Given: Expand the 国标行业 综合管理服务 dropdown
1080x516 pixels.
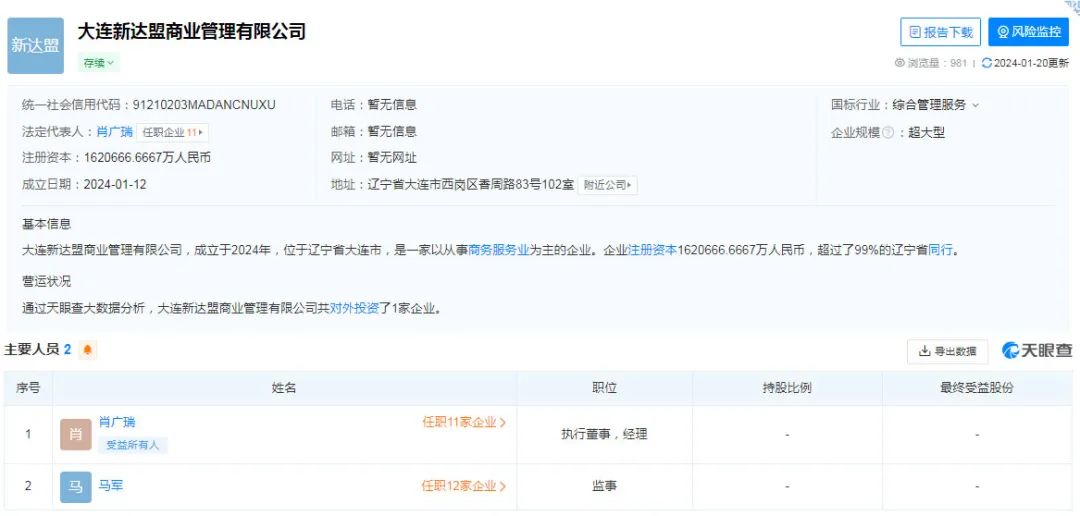Looking at the screenshot, I should point(975,105).
